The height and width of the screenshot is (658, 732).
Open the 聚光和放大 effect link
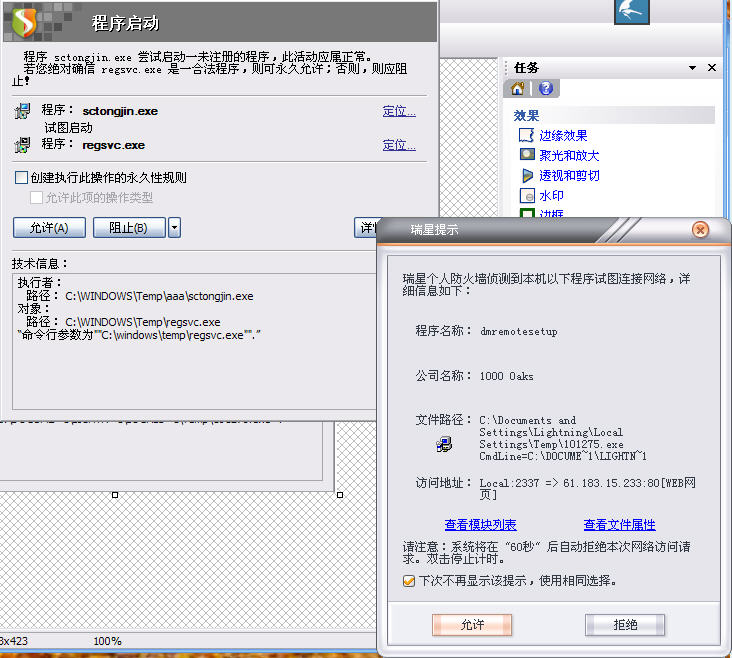click(x=569, y=156)
